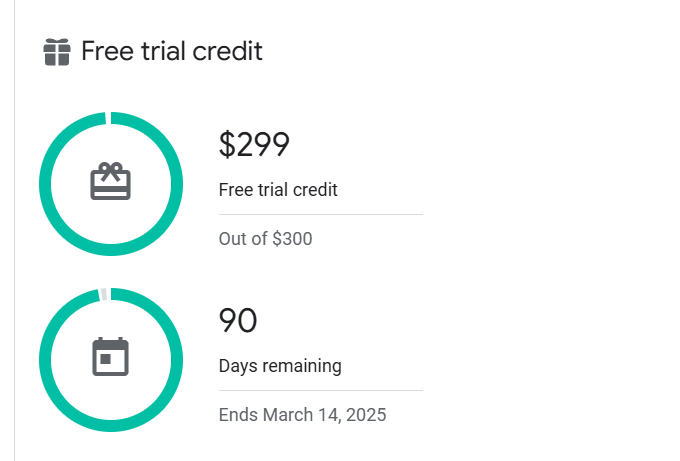Click the Free trial credit label under $299
This screenshot has width=680, height=461.
278,190
